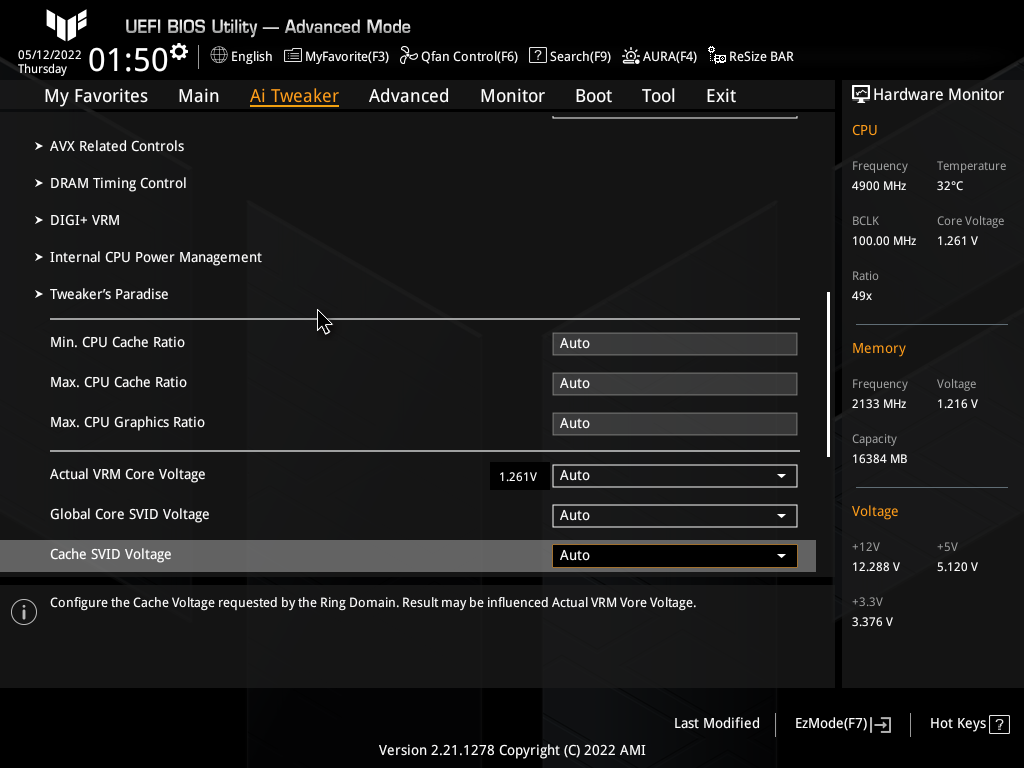Open MyFavorite(F3) list icon
The height and width of the screenshot is (768, 1024).
point(293,56)
